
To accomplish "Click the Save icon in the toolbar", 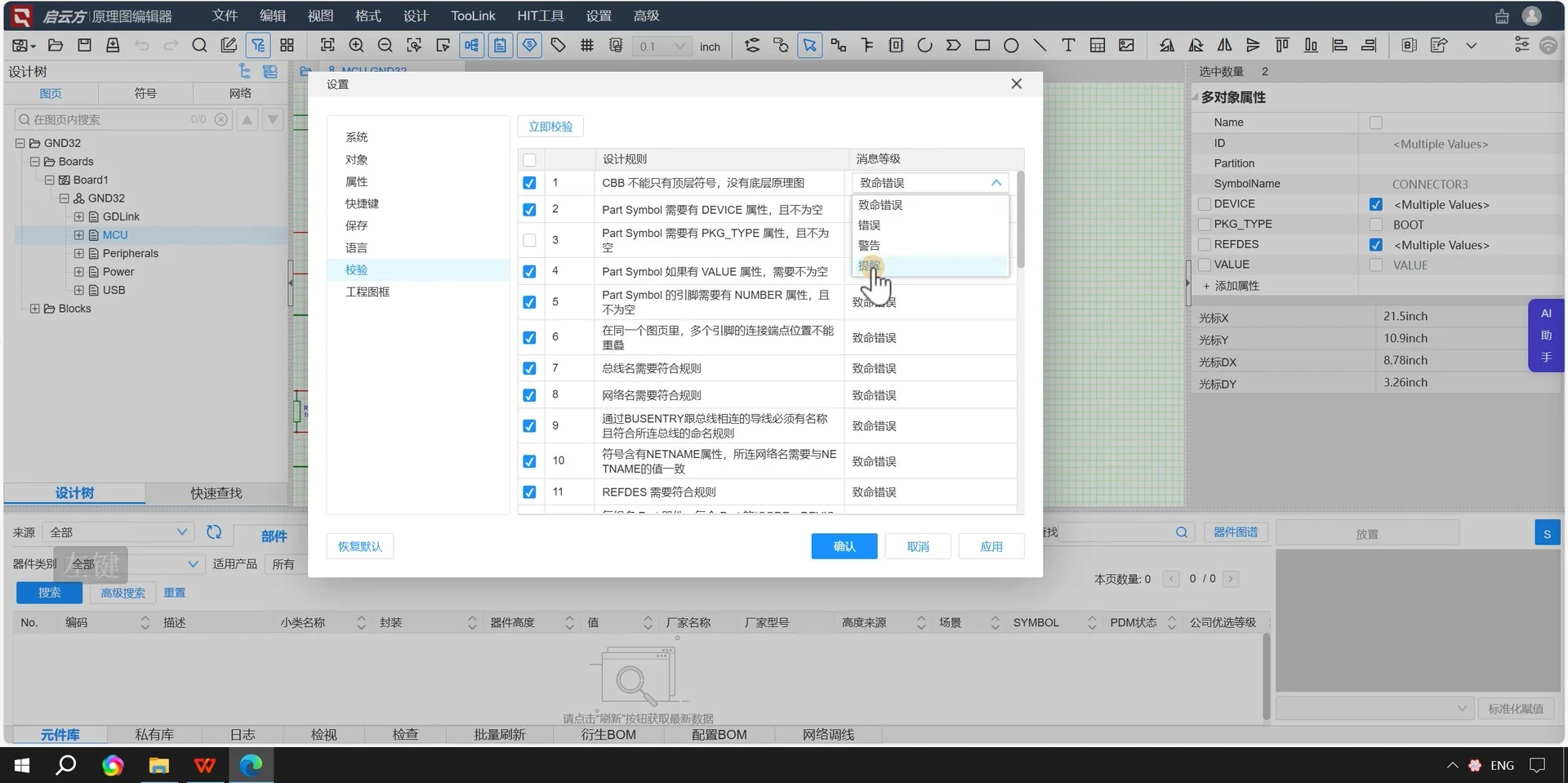I will click(x=84, y=45).
